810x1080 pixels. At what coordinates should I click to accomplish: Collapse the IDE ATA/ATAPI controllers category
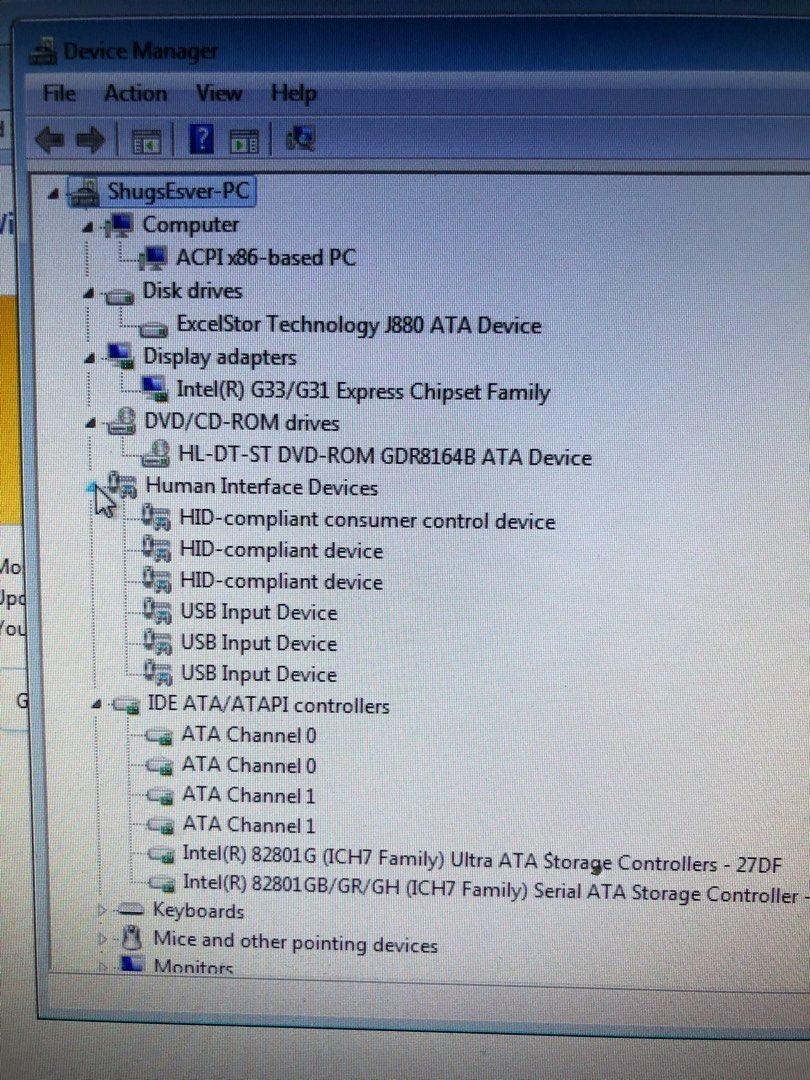click(96, 705)
